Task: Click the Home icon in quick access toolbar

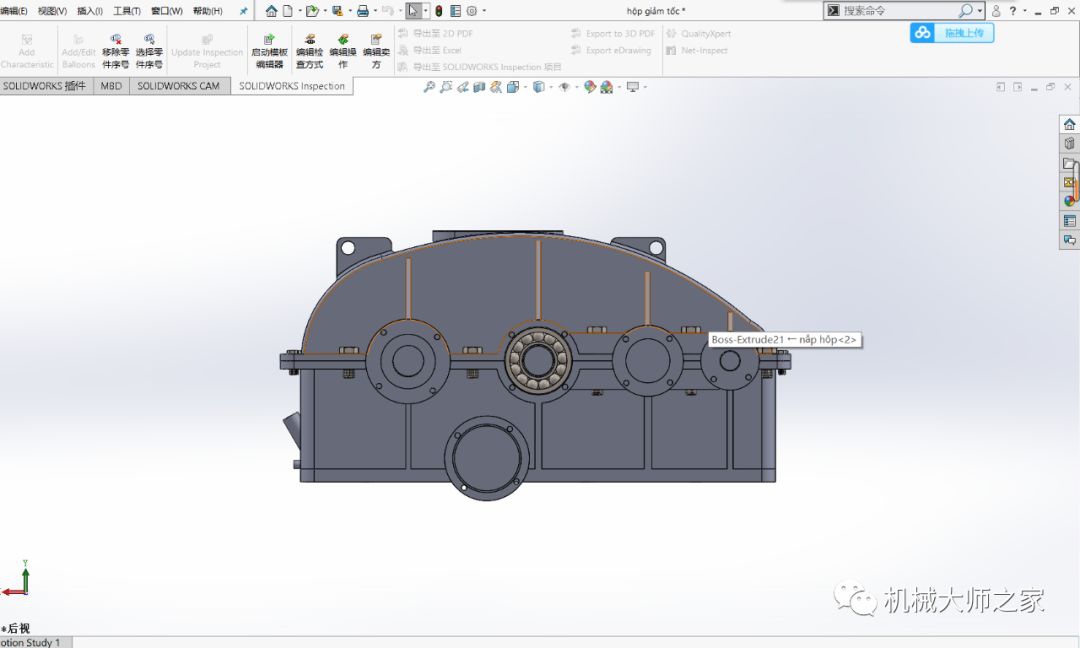Action: click(271, 11)
